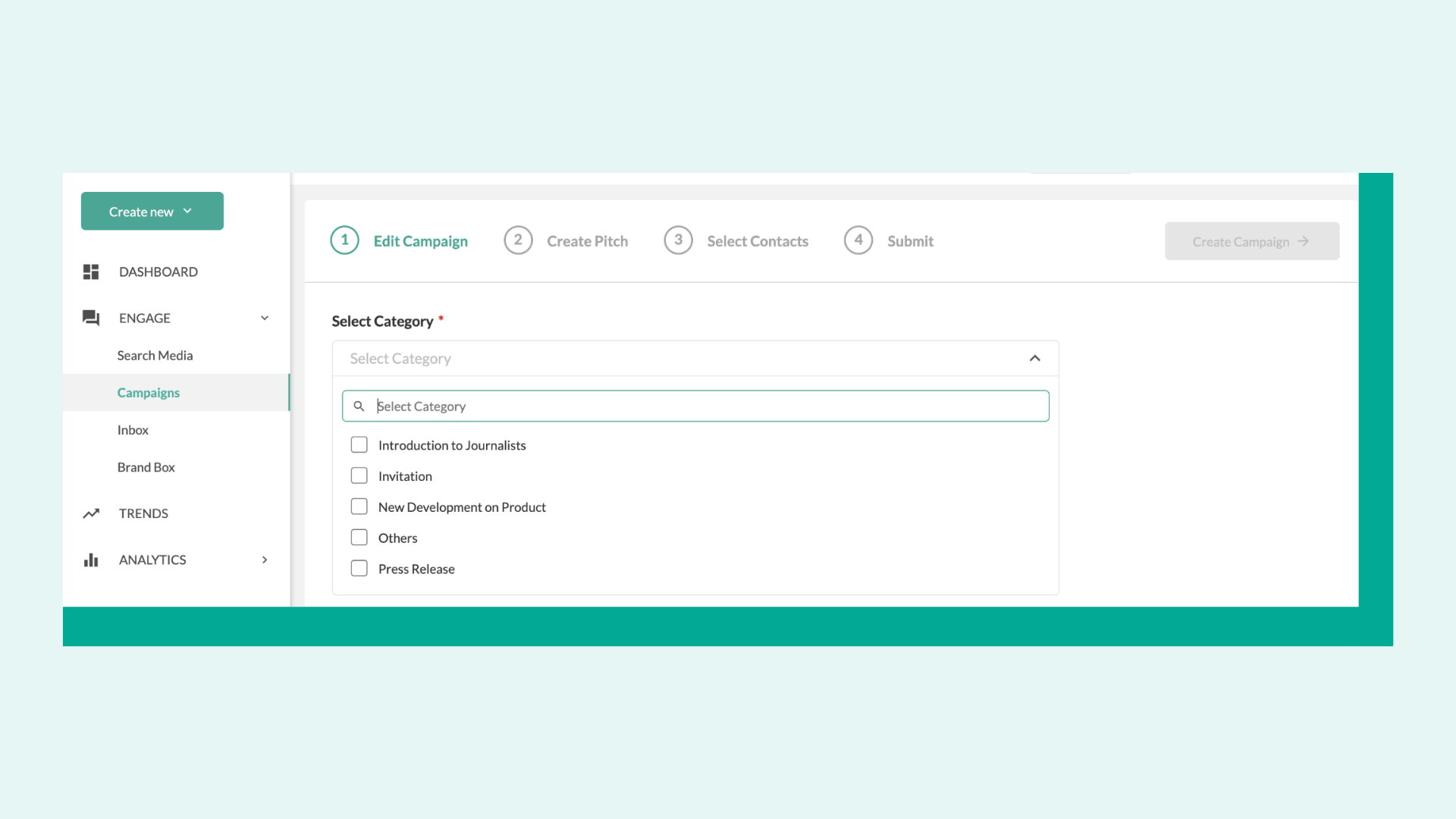Click the New Development on Product label
This screenshot has height=819, width=1456.
coord(462,507)
